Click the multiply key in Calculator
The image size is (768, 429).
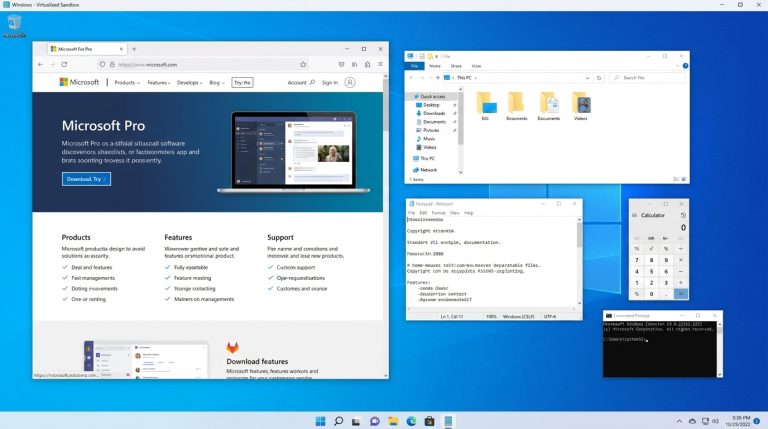click(x=681, y=260)
